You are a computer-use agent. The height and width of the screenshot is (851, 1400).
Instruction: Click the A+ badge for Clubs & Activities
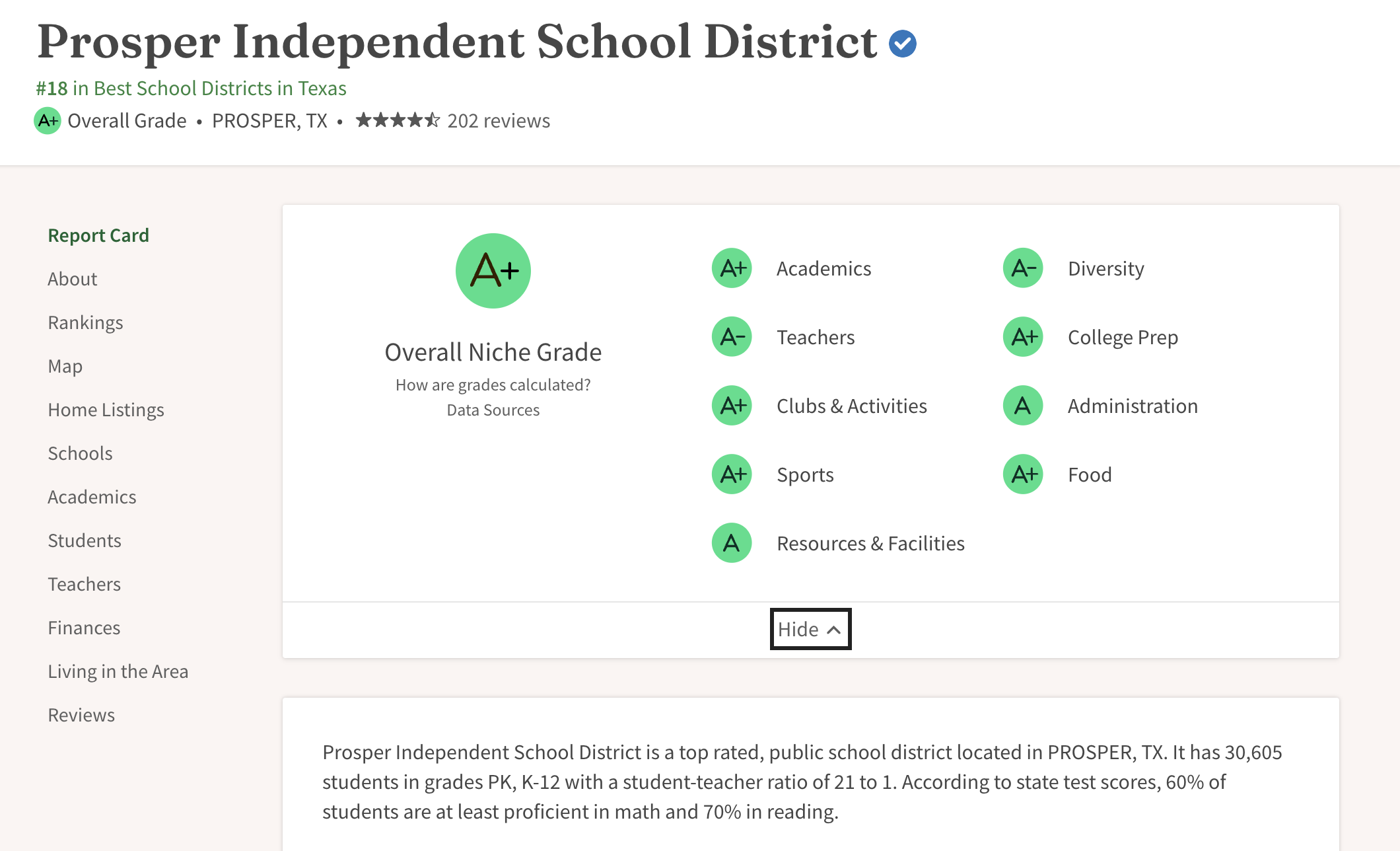(732, 406)
